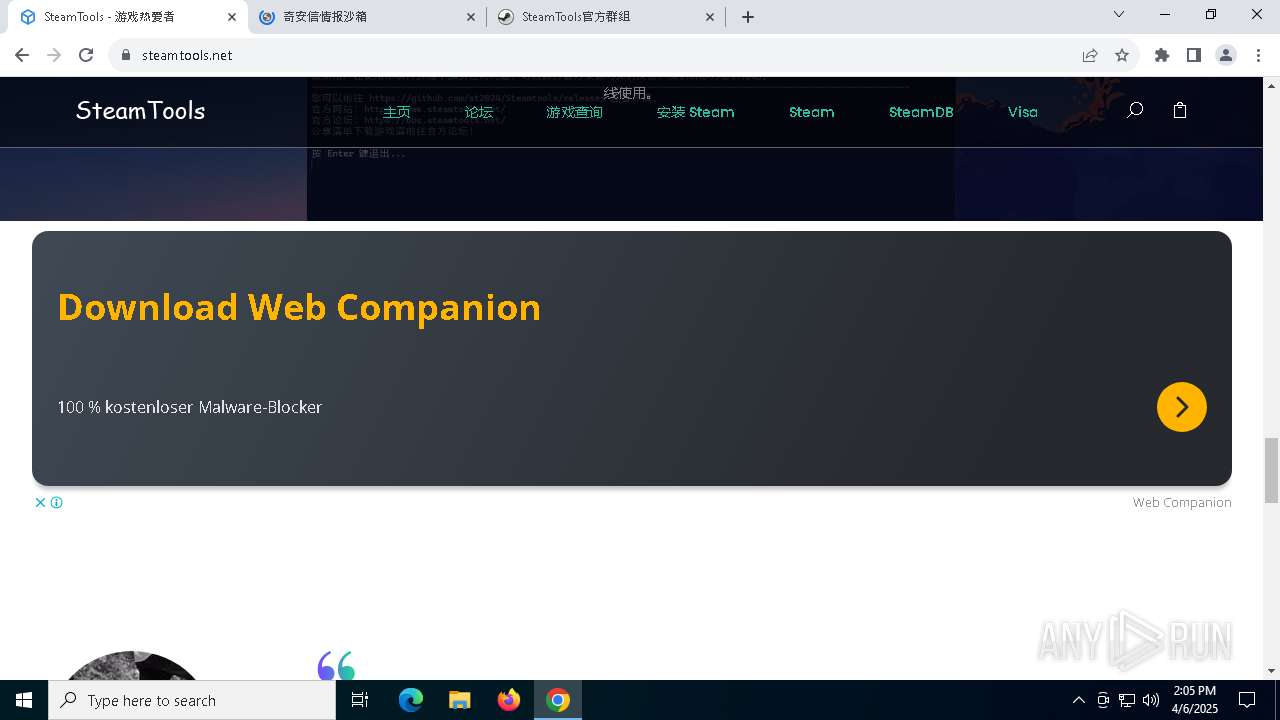Click the browser forward arrow
1280x720 pixels.
(x=54, y=55)
